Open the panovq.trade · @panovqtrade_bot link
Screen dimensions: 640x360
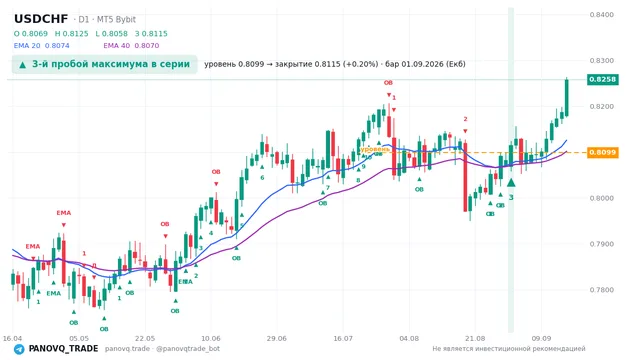pyautogui.click(x=162, y=349)
